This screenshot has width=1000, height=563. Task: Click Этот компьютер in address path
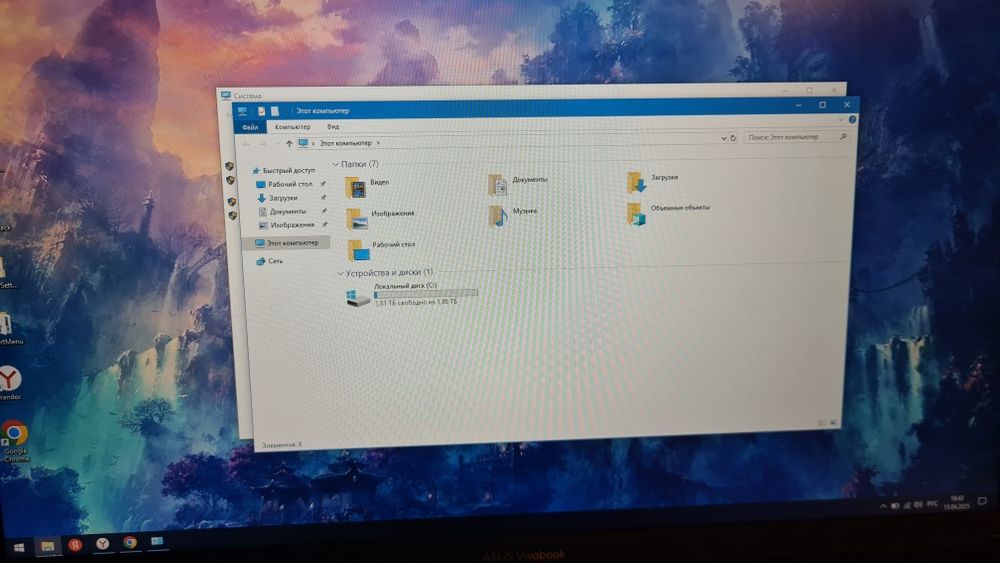point(346,143)
